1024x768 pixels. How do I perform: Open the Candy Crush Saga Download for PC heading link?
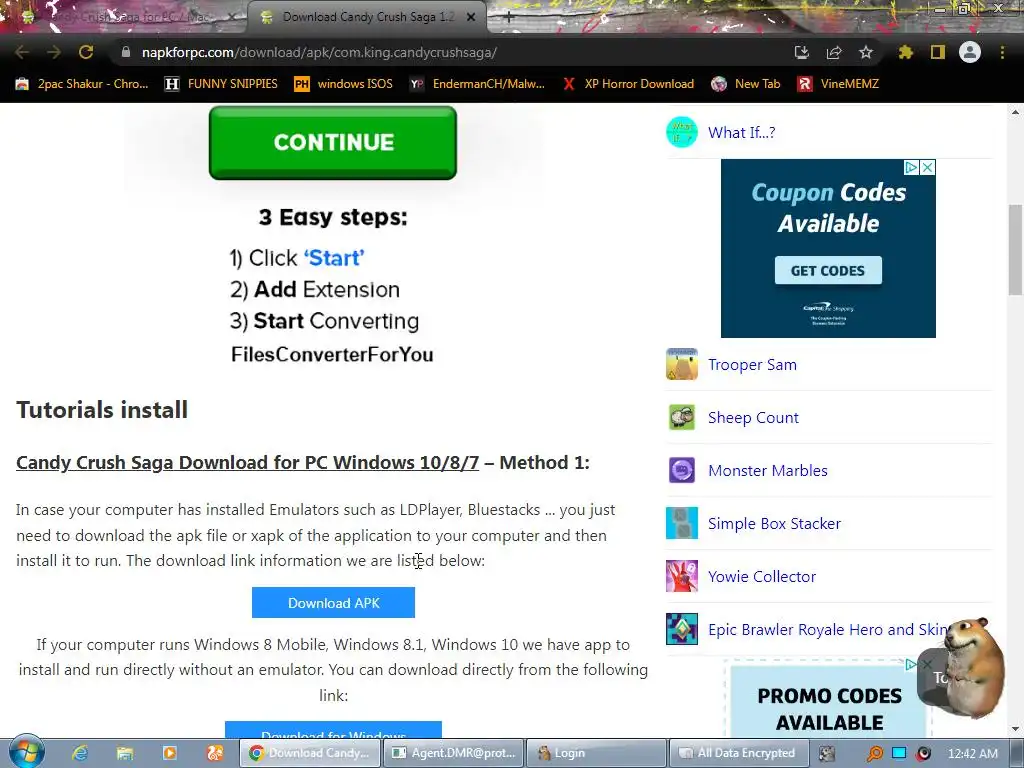tap(248, 462)
